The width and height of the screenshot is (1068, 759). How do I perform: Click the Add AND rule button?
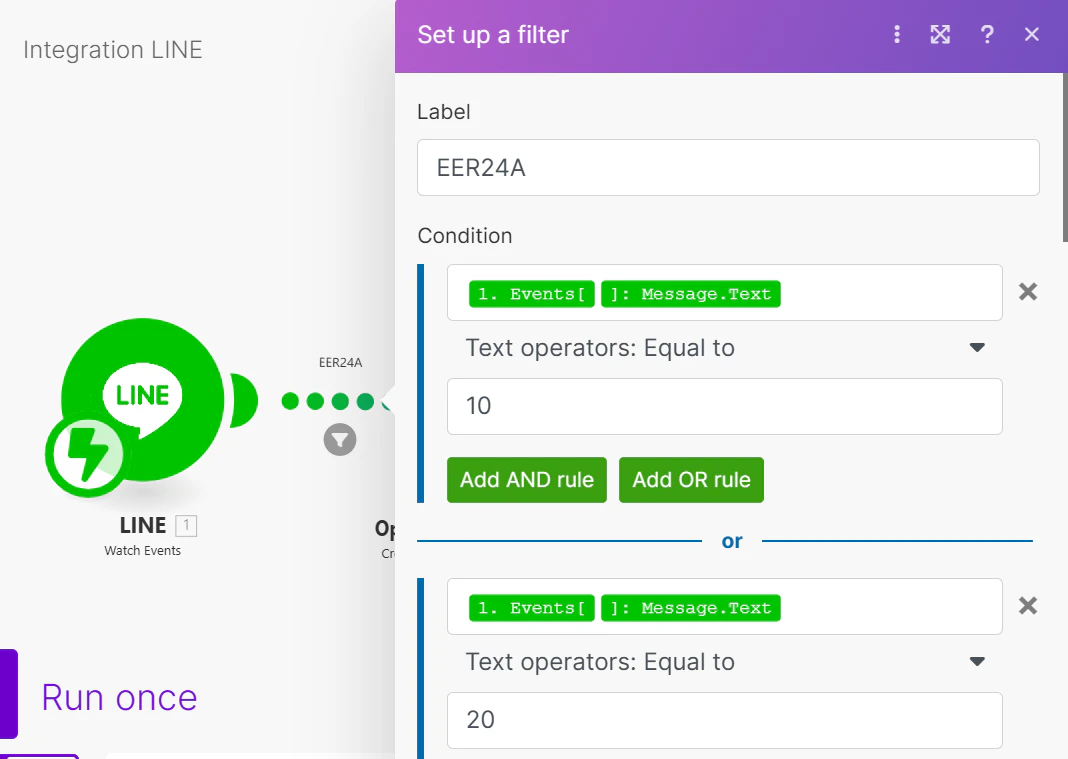coord(527,480)
